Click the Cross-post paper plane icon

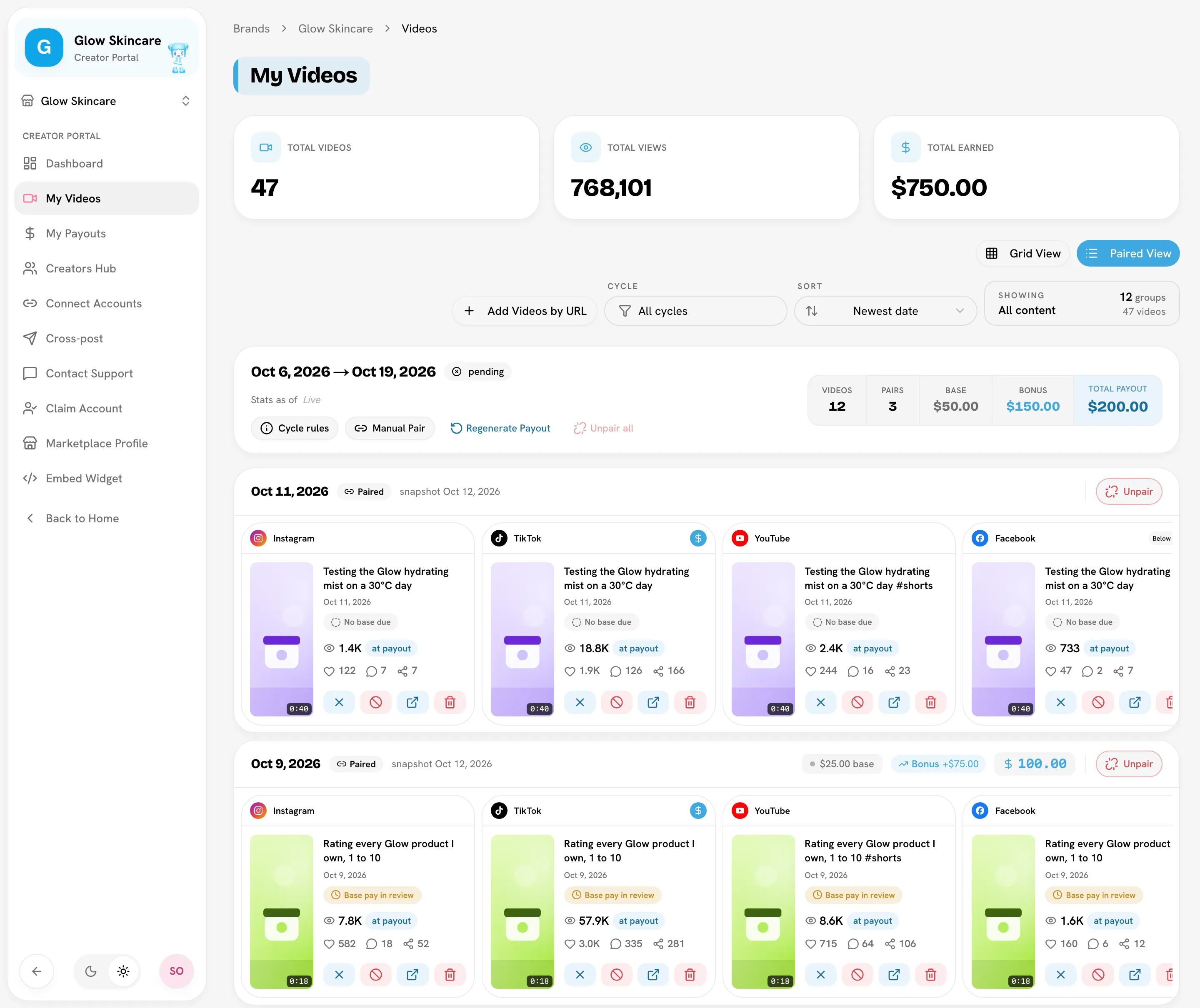[x=30, y=338]
